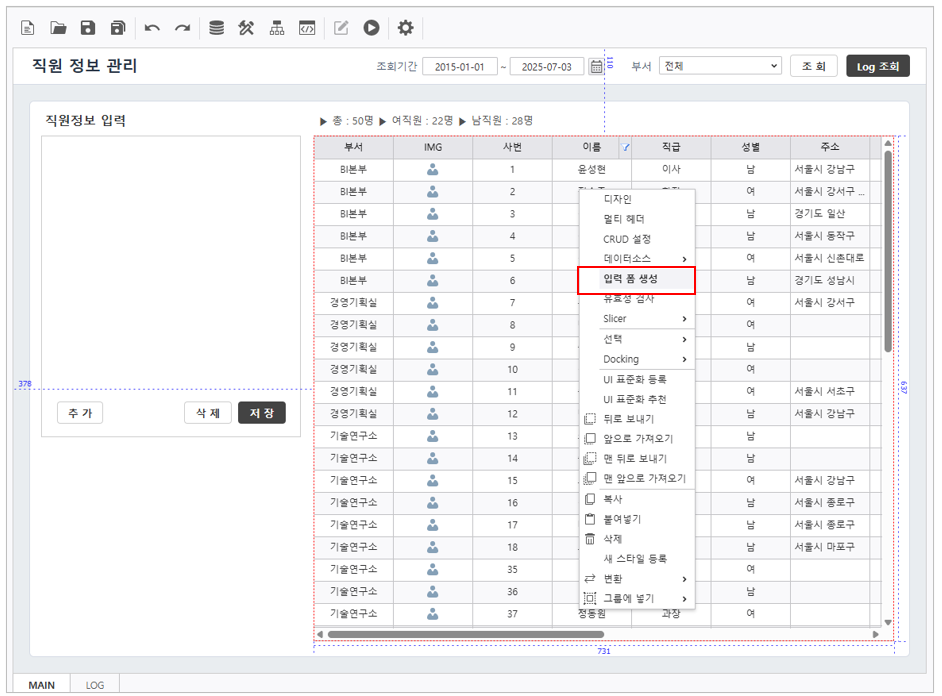This screenshot has width=942, height=696.
Task: Undo the last action in toolbar
Action: (152, 28)
